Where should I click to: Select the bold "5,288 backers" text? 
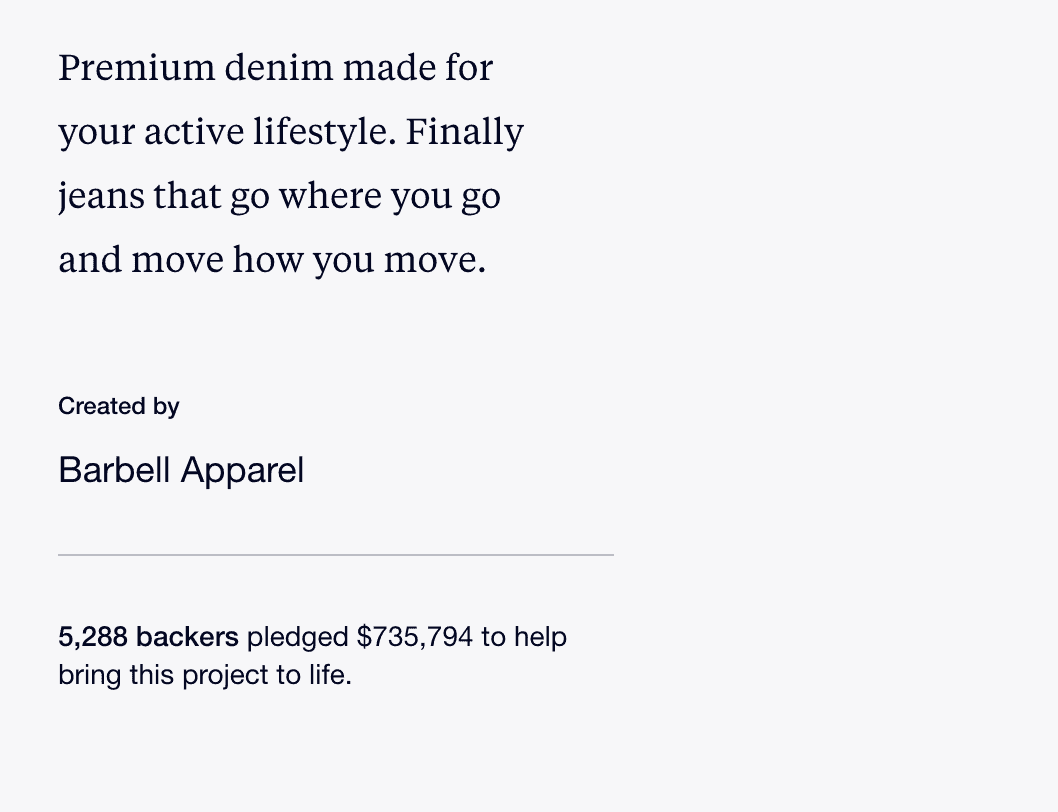coord(148,637)
